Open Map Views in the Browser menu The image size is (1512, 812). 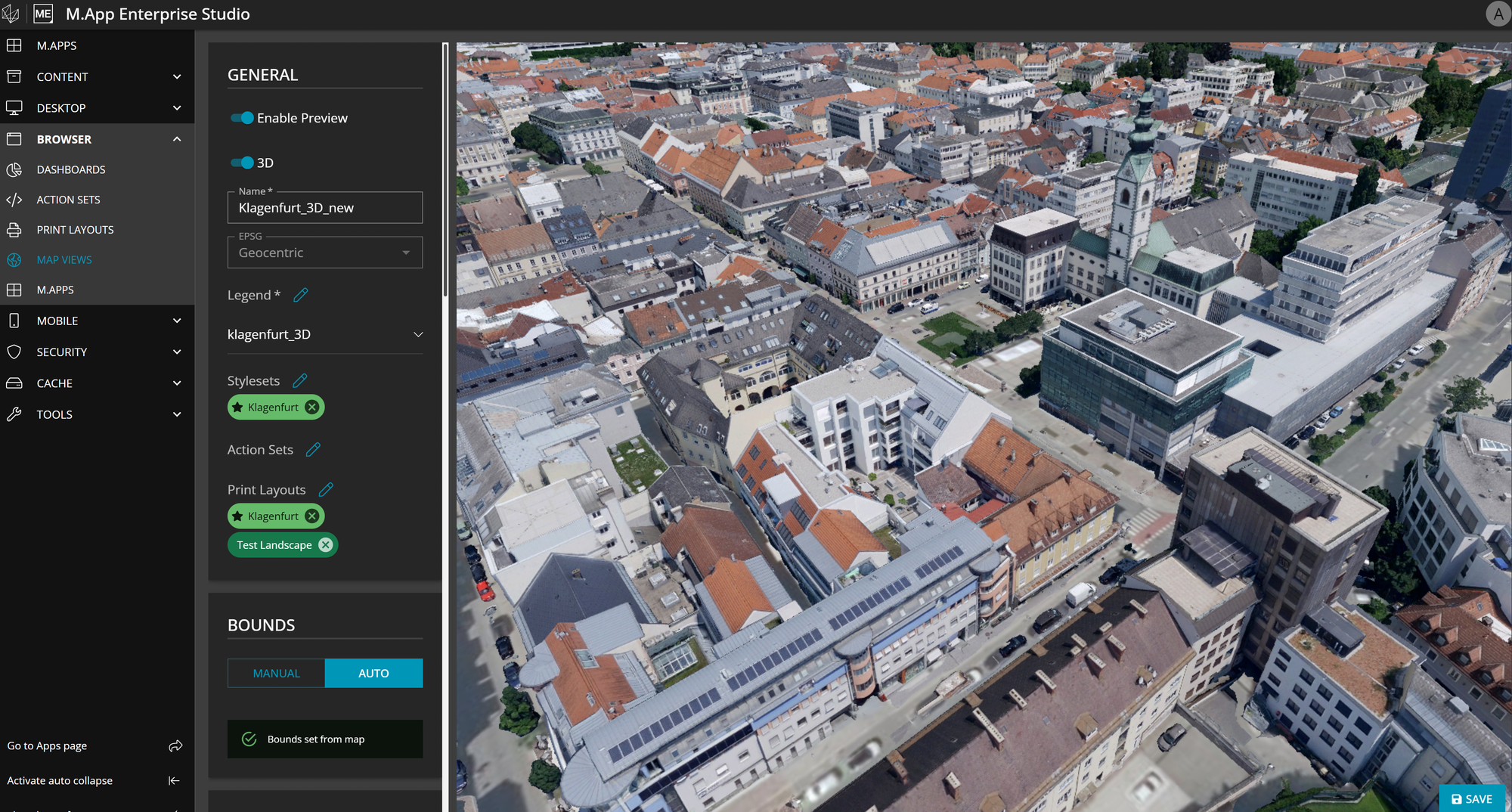coord(97,260)
